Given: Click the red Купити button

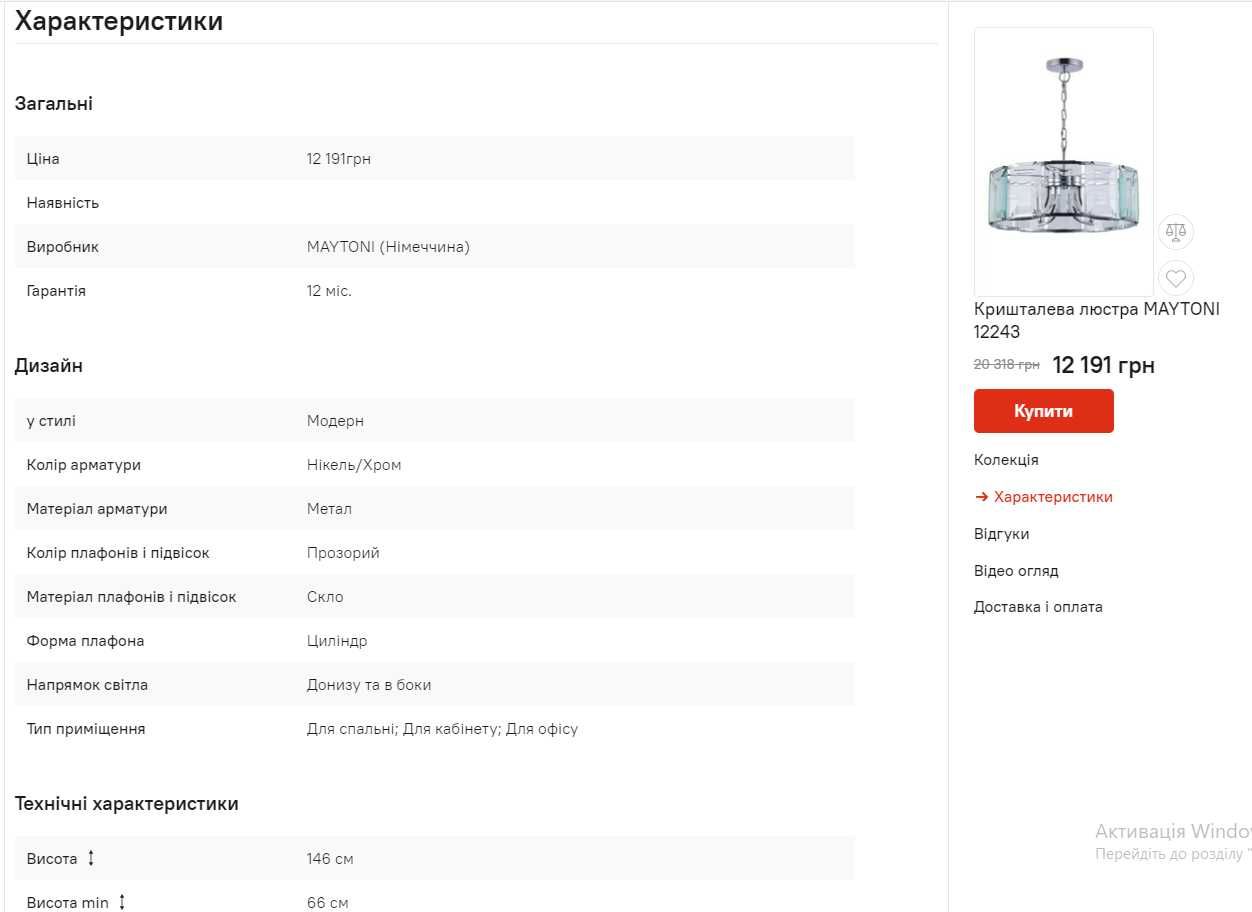Looking at the screenshot, I should 1043,411.
